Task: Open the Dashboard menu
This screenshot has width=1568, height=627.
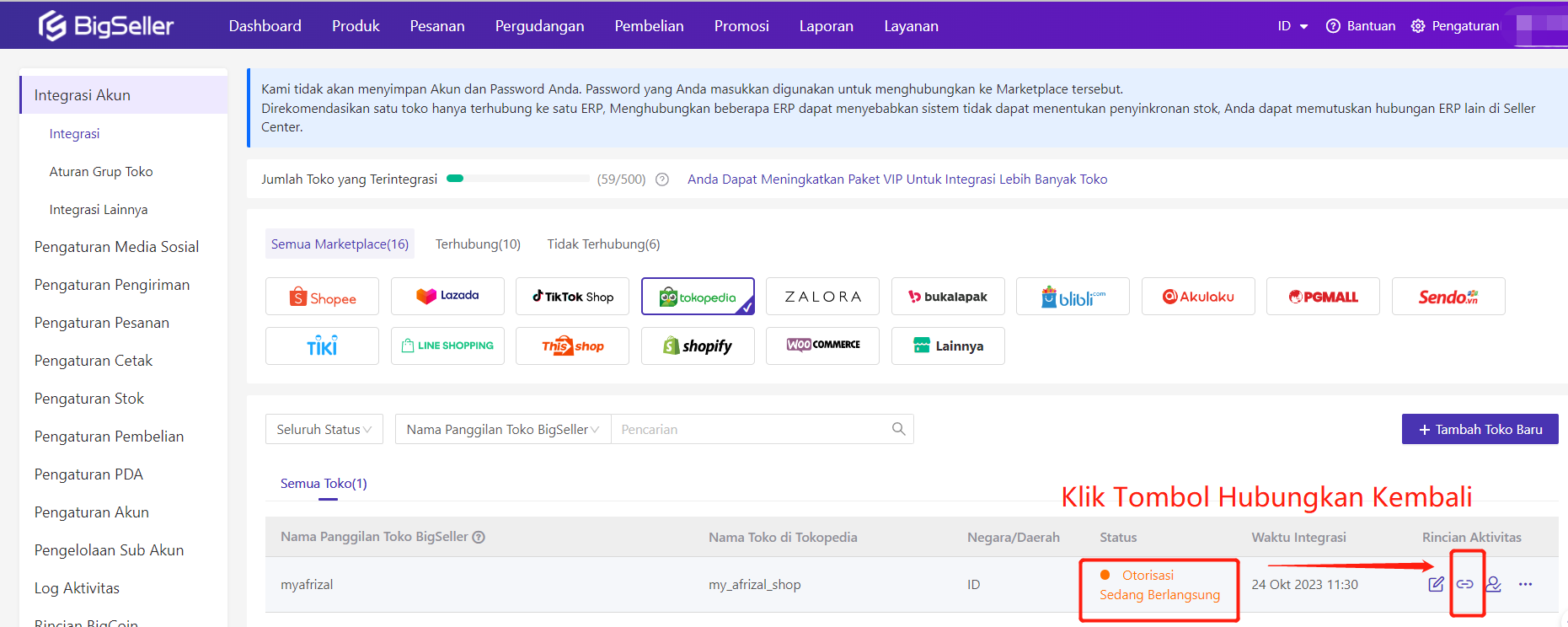Action: point(265,26)
